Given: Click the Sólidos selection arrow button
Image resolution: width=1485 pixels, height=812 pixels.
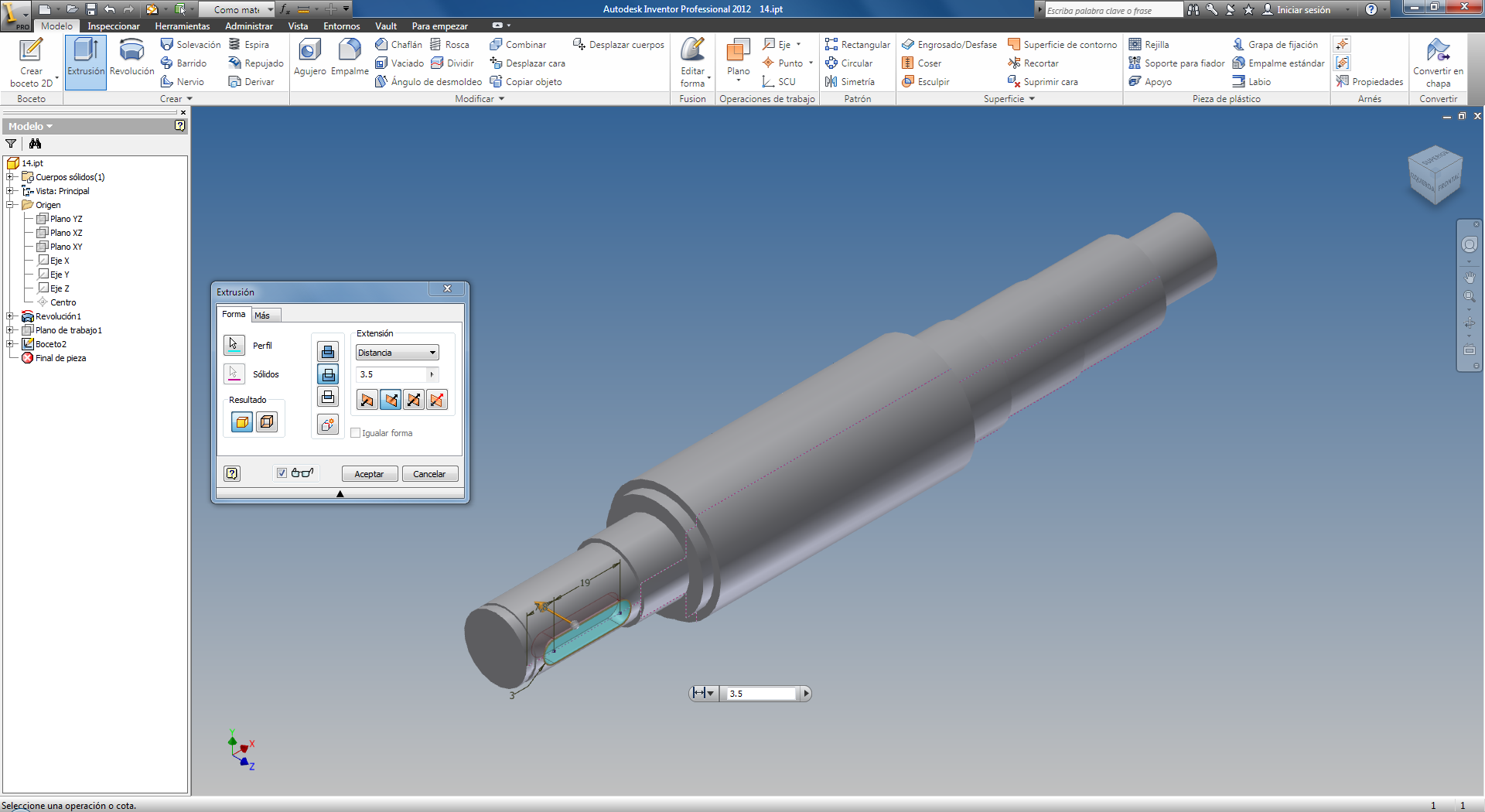Looking at the screenshot, I should click(x=234, y=374).
